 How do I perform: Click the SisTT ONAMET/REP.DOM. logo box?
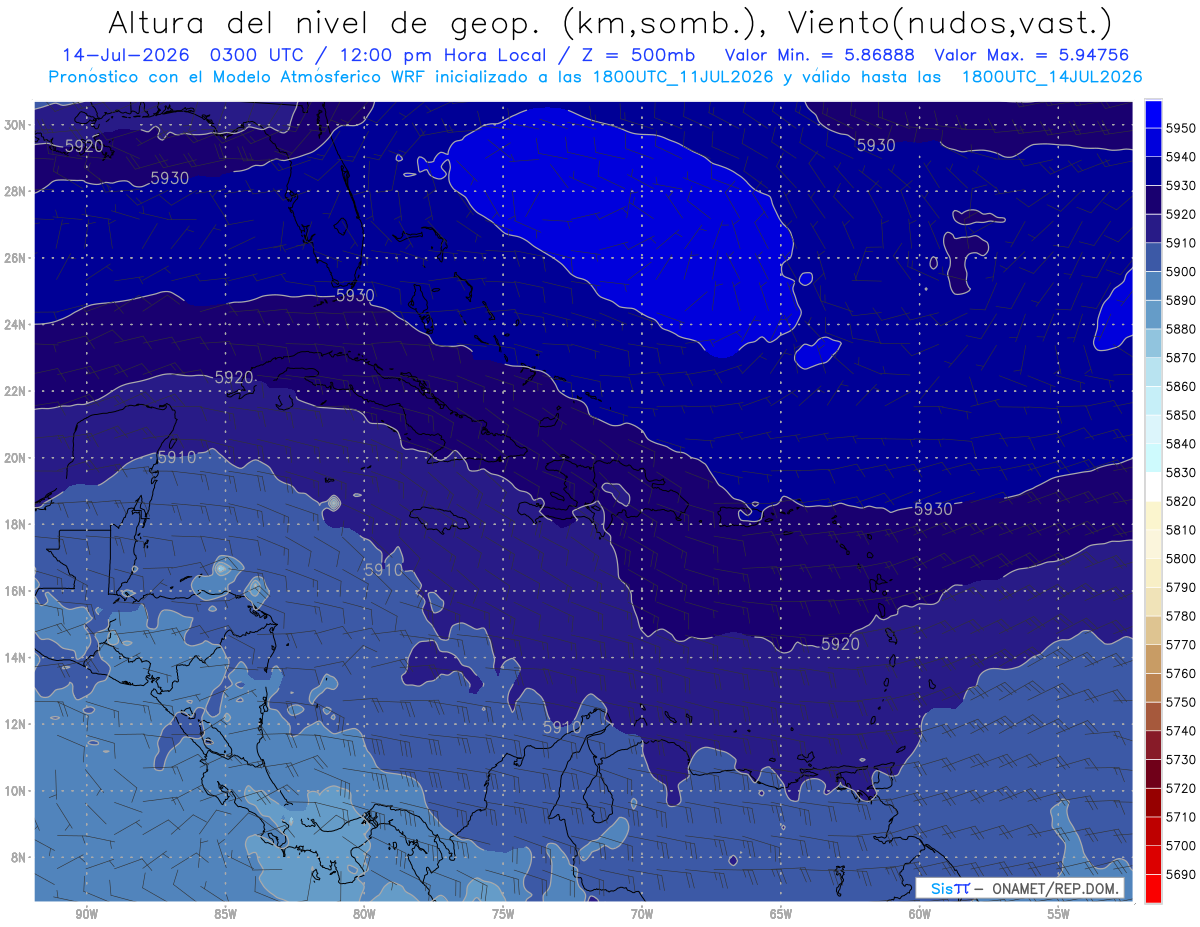pos(1019,888)
